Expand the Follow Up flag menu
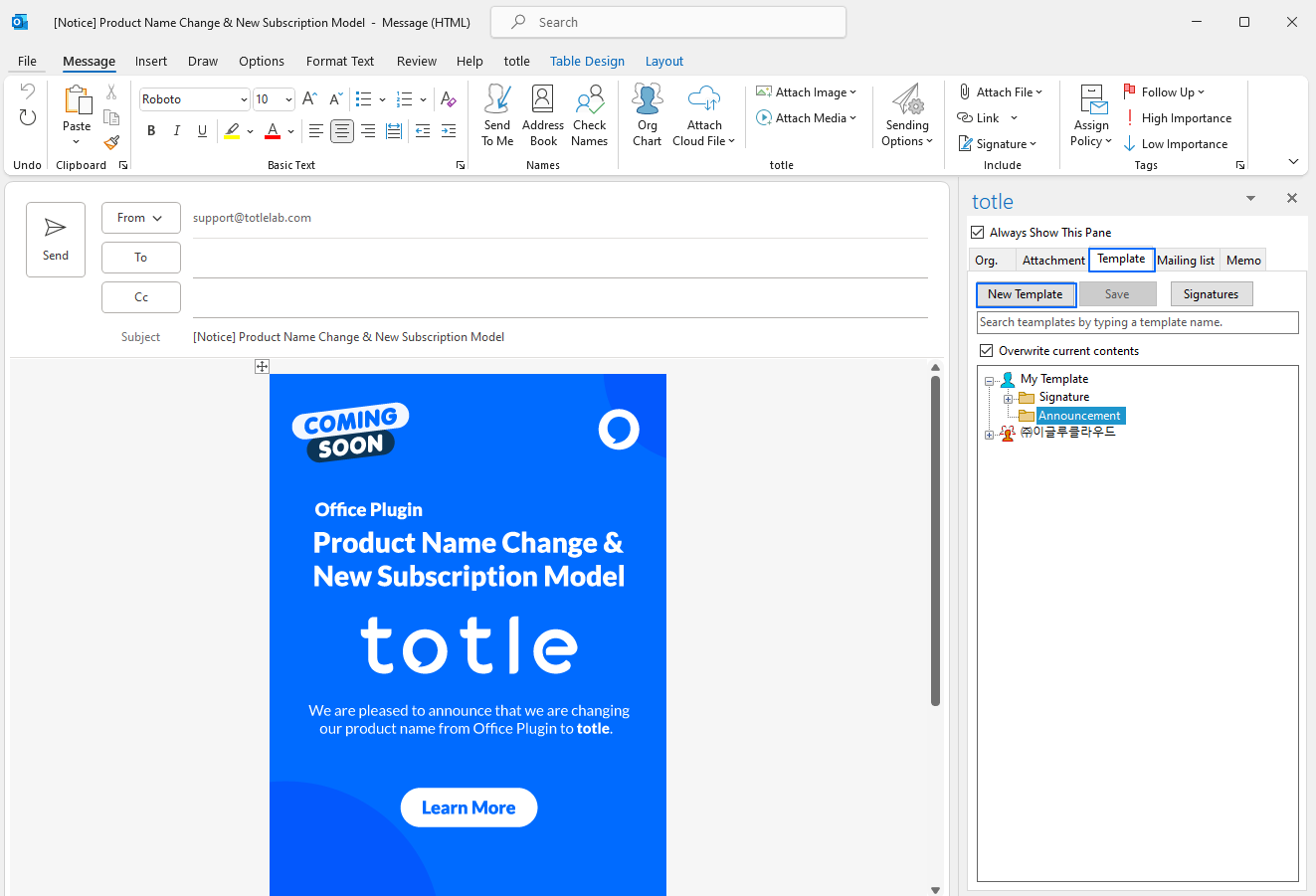Image resolution: width=1316 pixels, height=896 pixels. (x=1164, y=92)
